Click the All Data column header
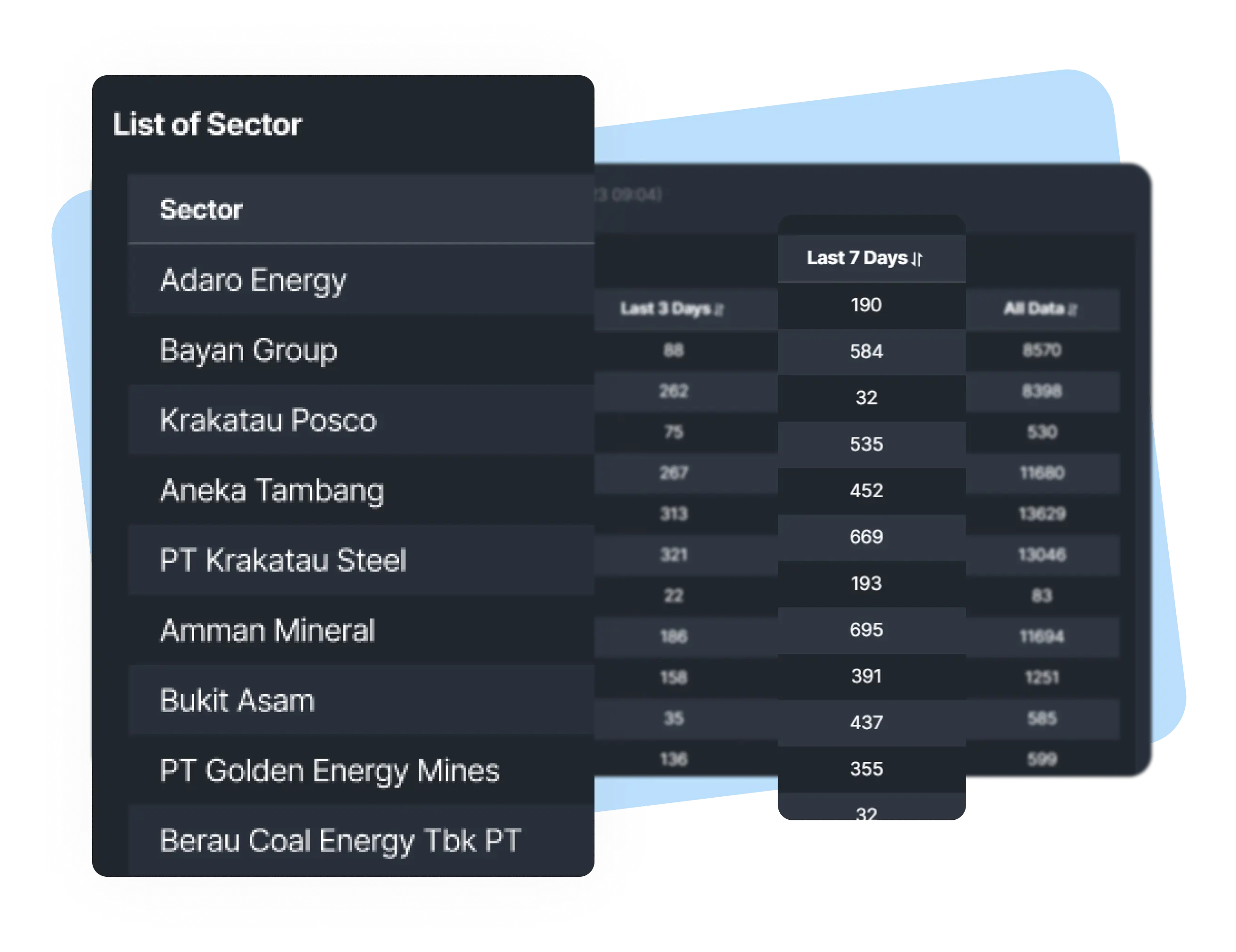This screenshot has height=952, width=1236. (1042, 309)
